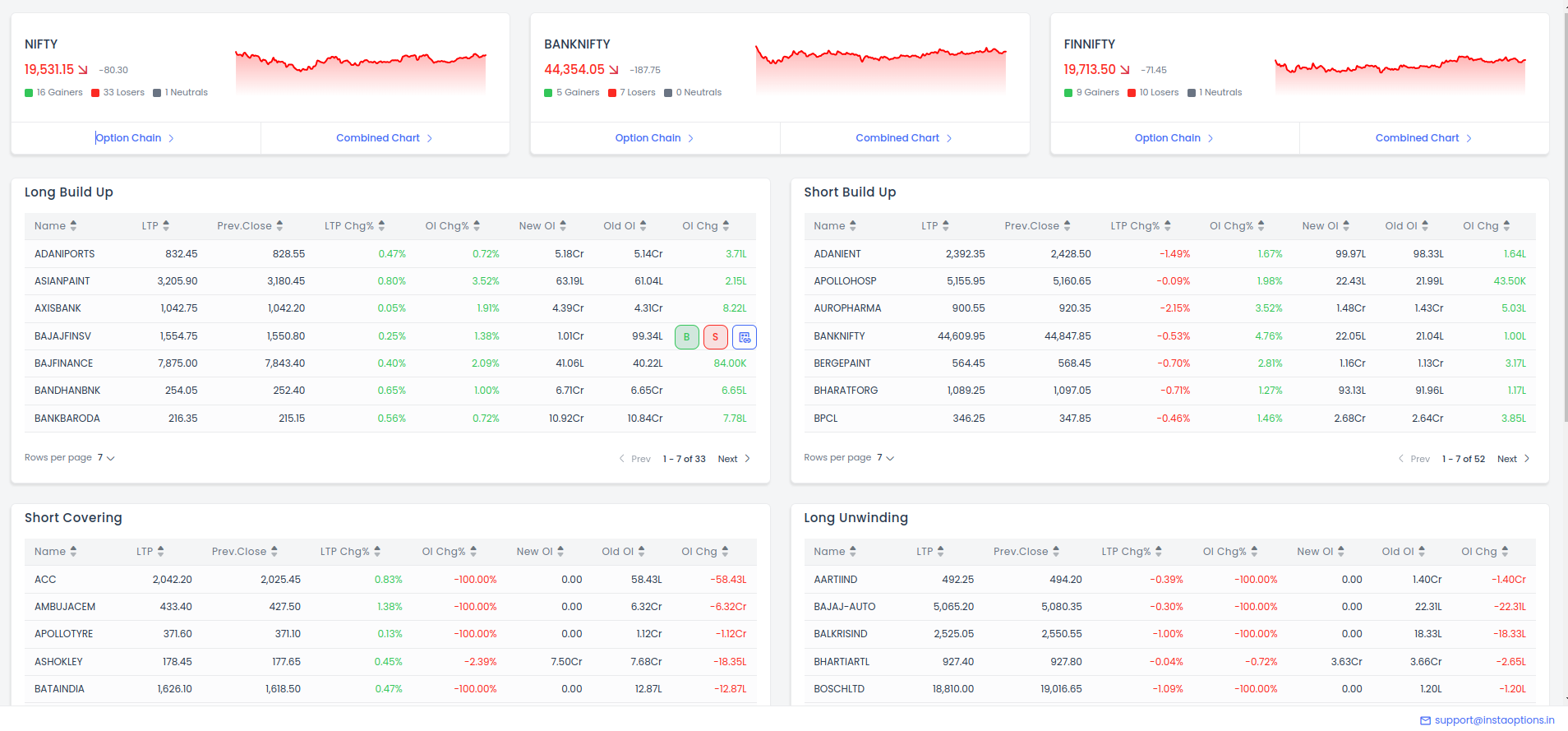Image resolution: width=1568 pixels, height=731 pixels.
Task: Sort Long Build Up table by LTP
Action: pyautogui.click(x=155, y=226)
